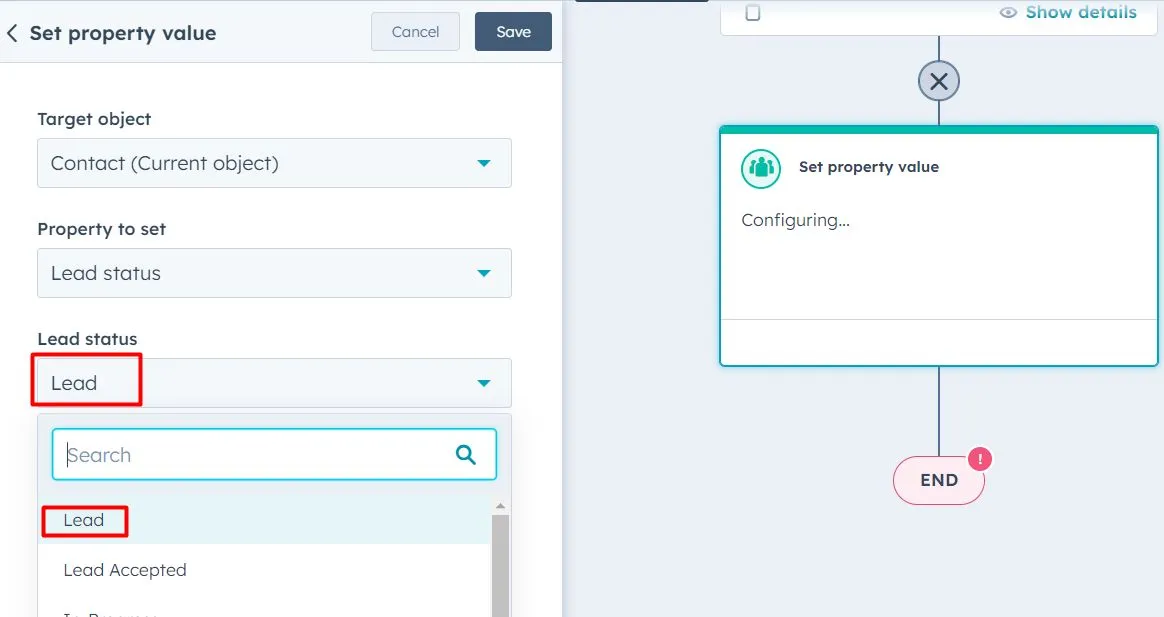The image size is (1164, 617).
Task: Click the dropdown list scrollbar
Action: click(500, 566)
